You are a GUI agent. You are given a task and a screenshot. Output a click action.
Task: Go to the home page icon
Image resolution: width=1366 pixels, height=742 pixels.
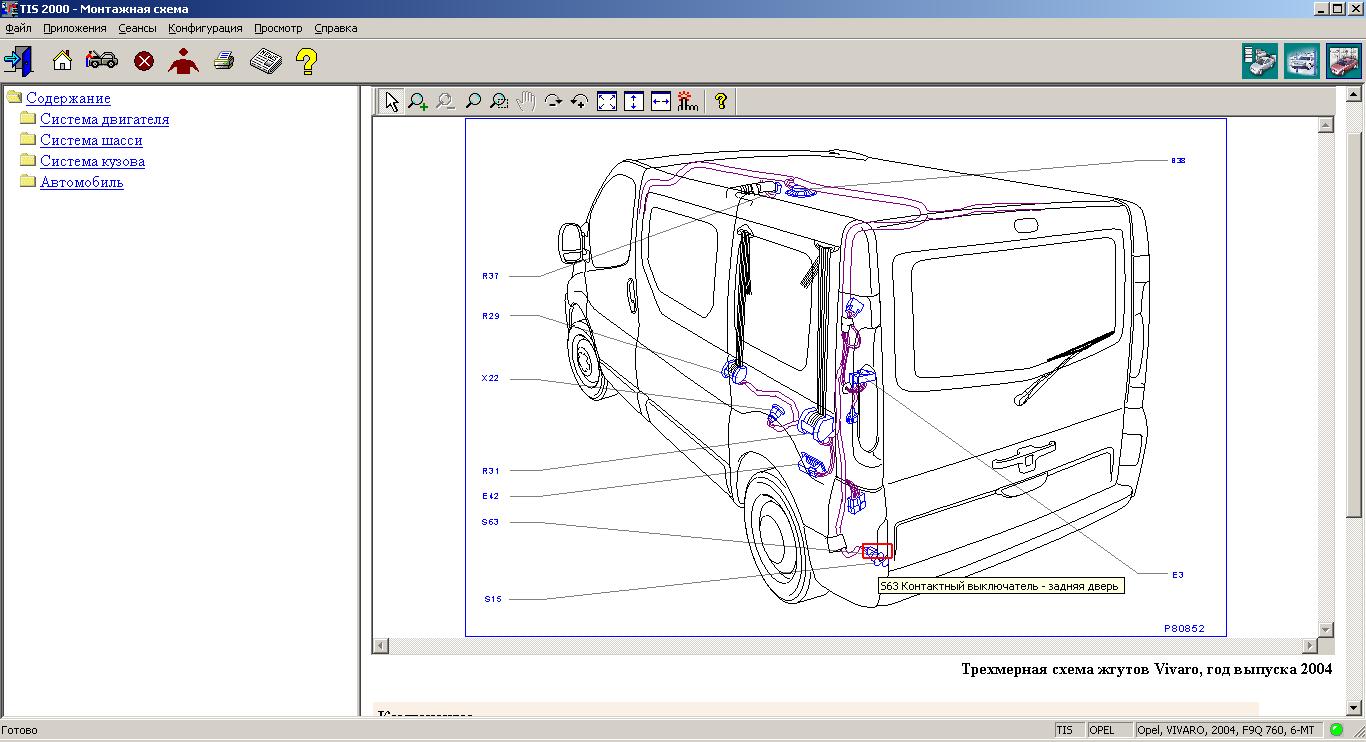[62, 61]
